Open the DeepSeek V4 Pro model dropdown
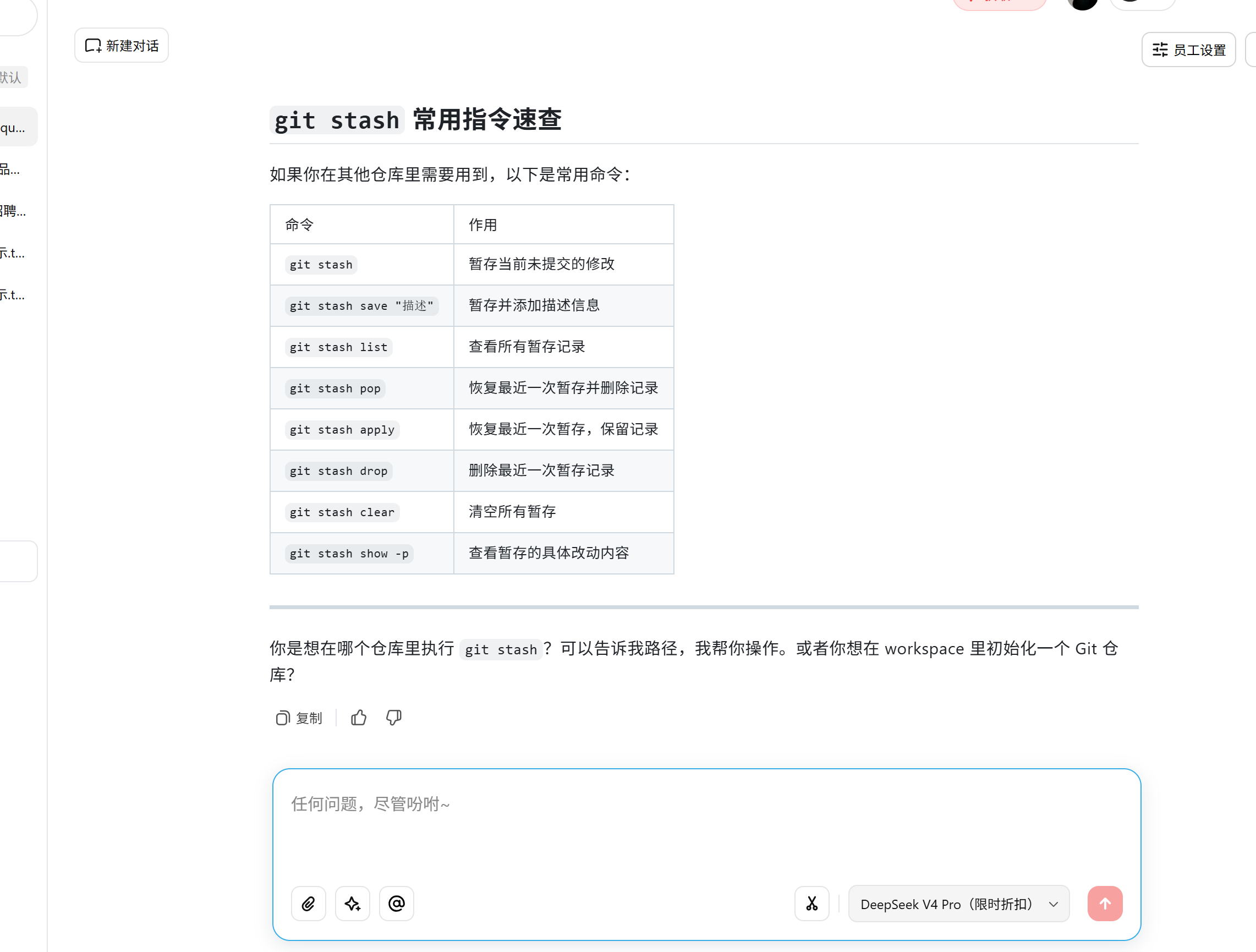1256x952 pixels. (959, 904)
